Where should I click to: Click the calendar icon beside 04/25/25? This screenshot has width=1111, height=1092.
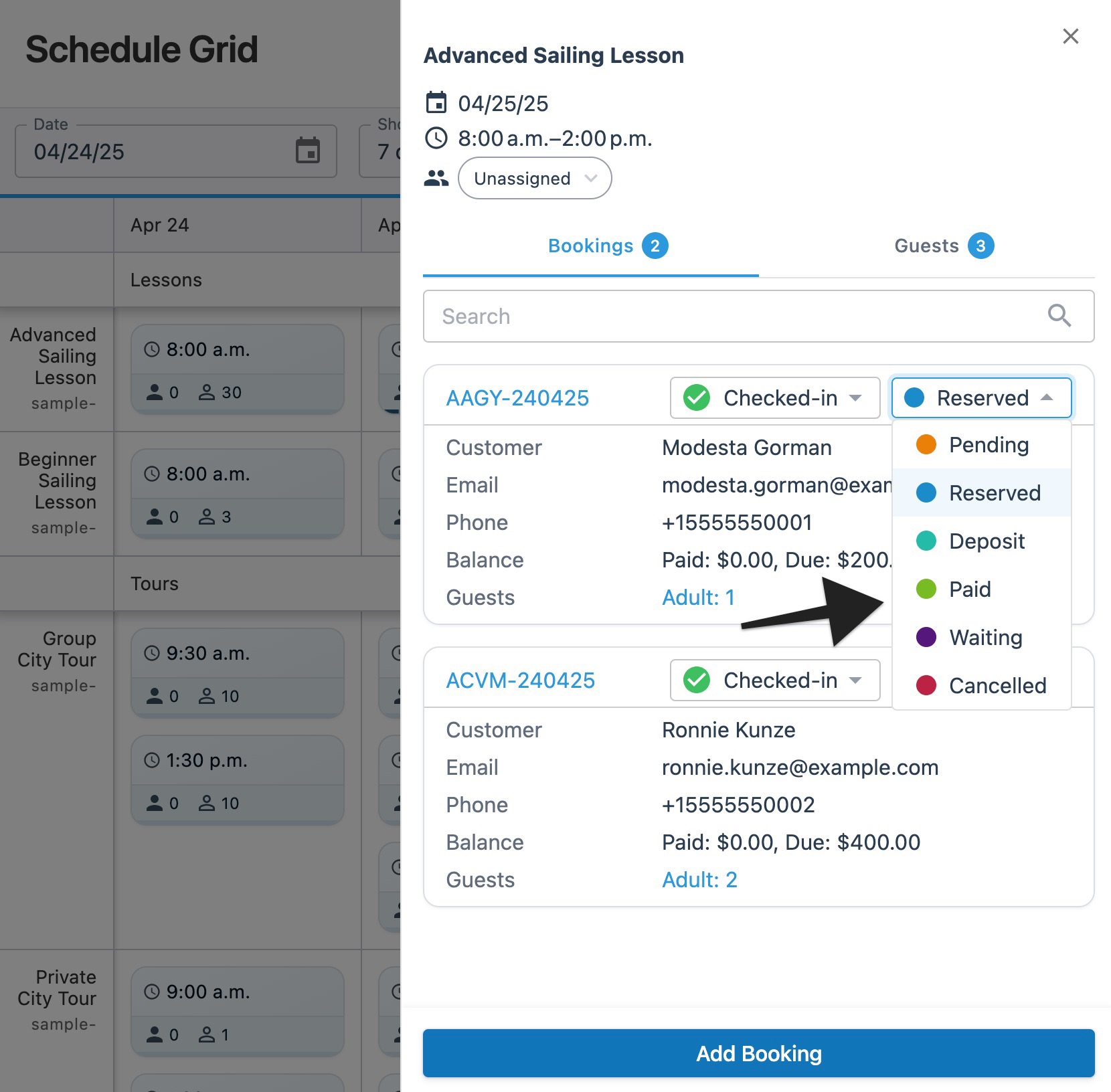point(436,103)
